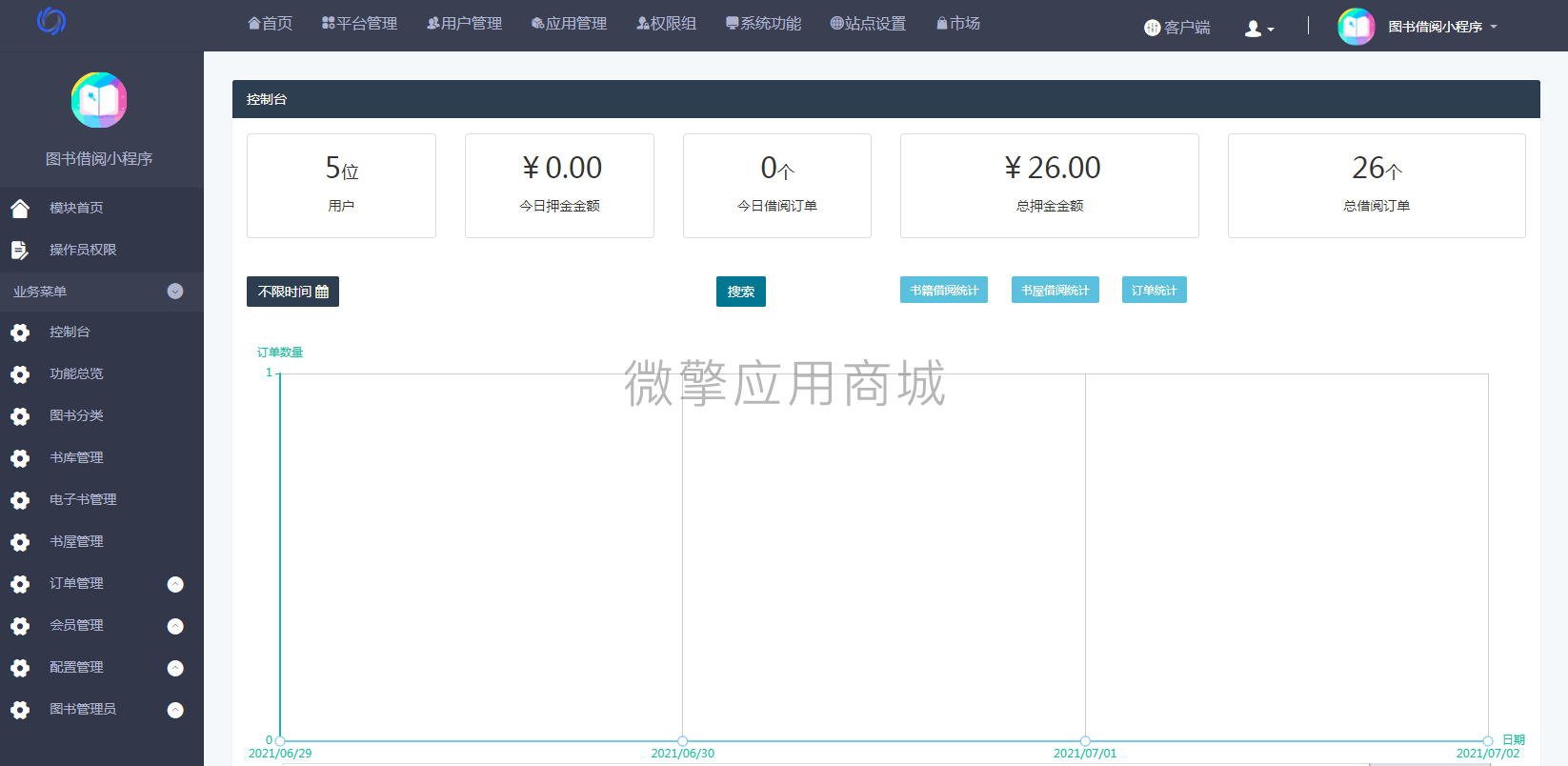Click the 今日借阅订单 stat card
Viewport: 1568px width, 766px height.
click(x=777, y=186)
